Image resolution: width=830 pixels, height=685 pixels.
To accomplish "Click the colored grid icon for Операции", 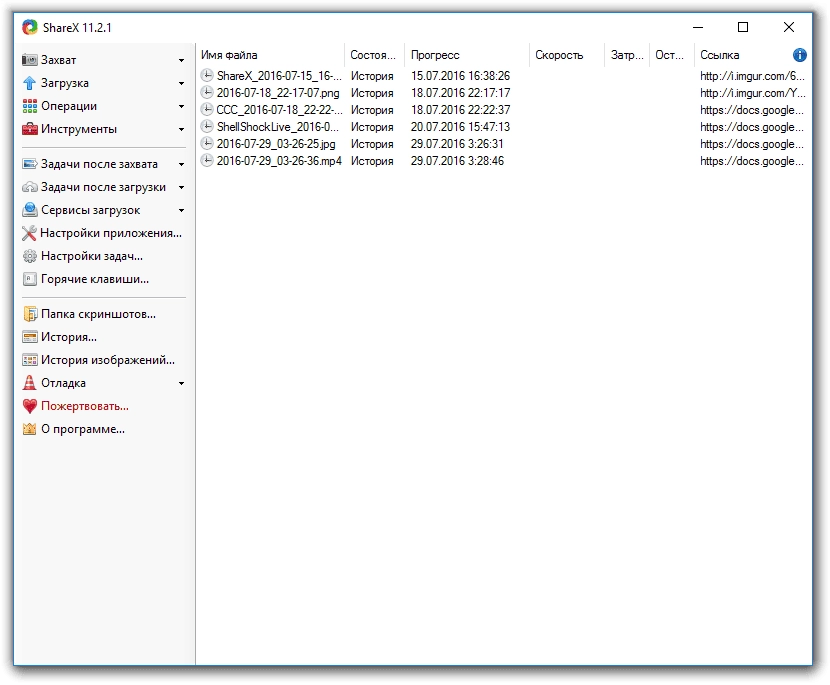I will pyautogui.click(x=30, y=106).
